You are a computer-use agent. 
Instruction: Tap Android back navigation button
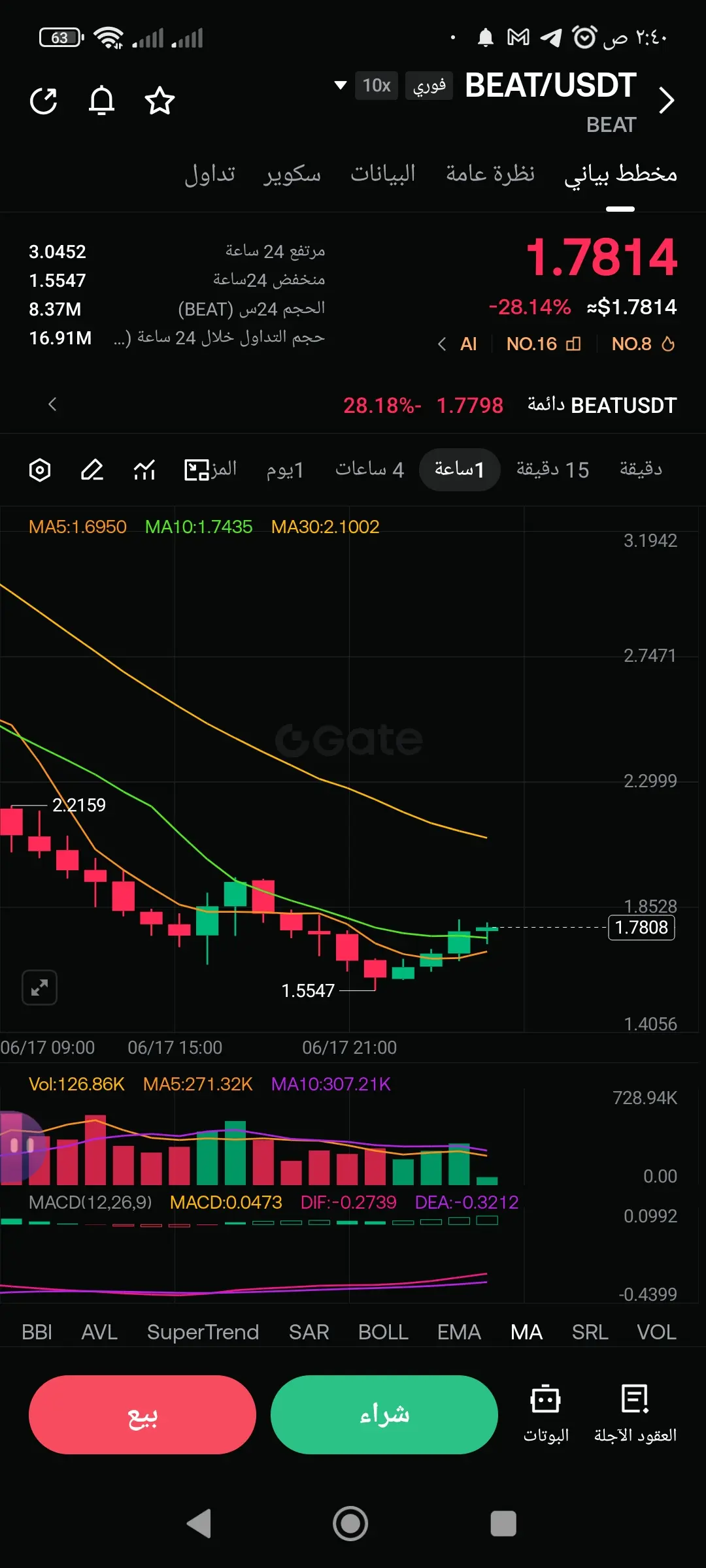199,1524
